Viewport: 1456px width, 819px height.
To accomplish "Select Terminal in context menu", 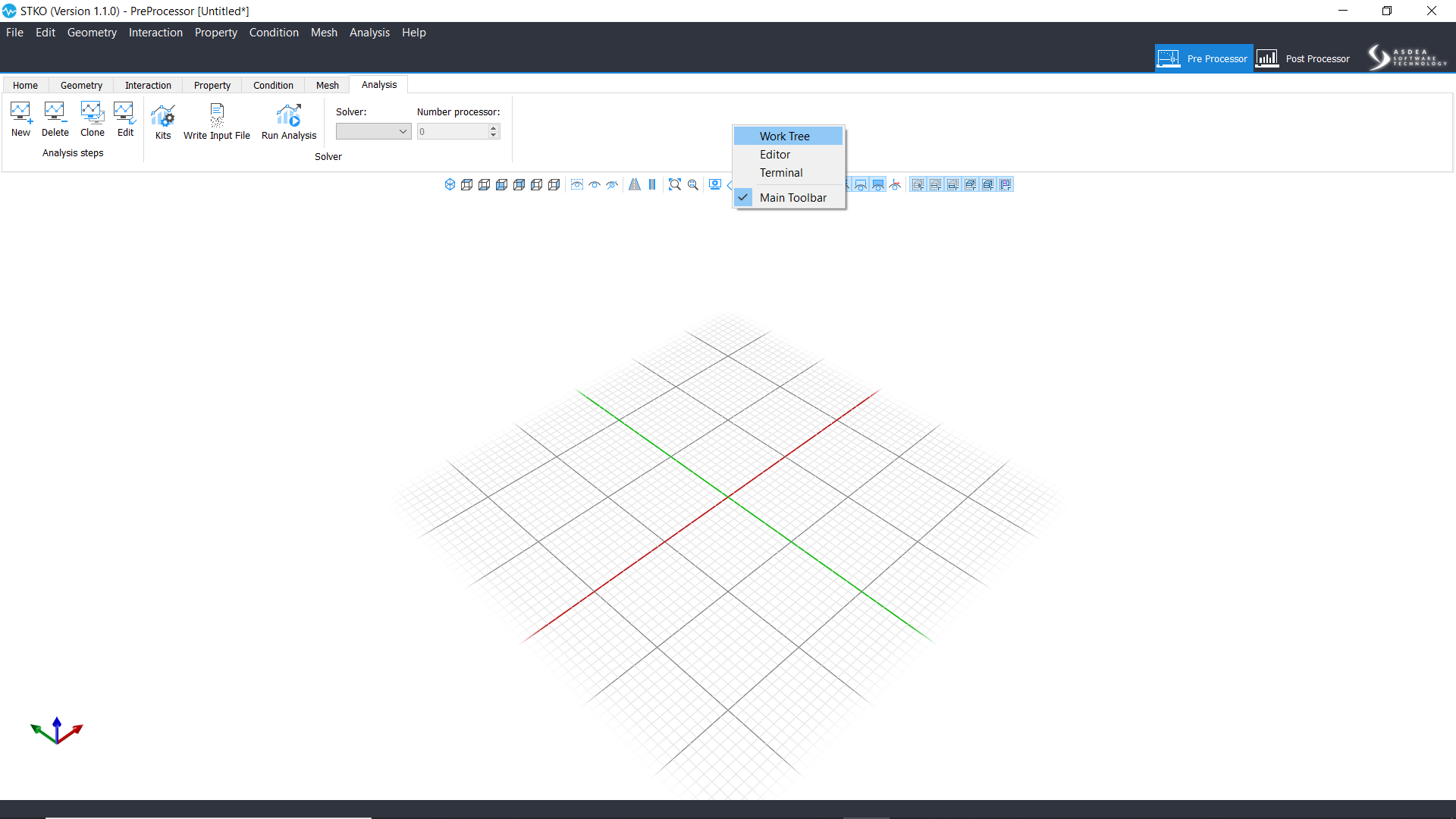I will [x=788, y=173].
